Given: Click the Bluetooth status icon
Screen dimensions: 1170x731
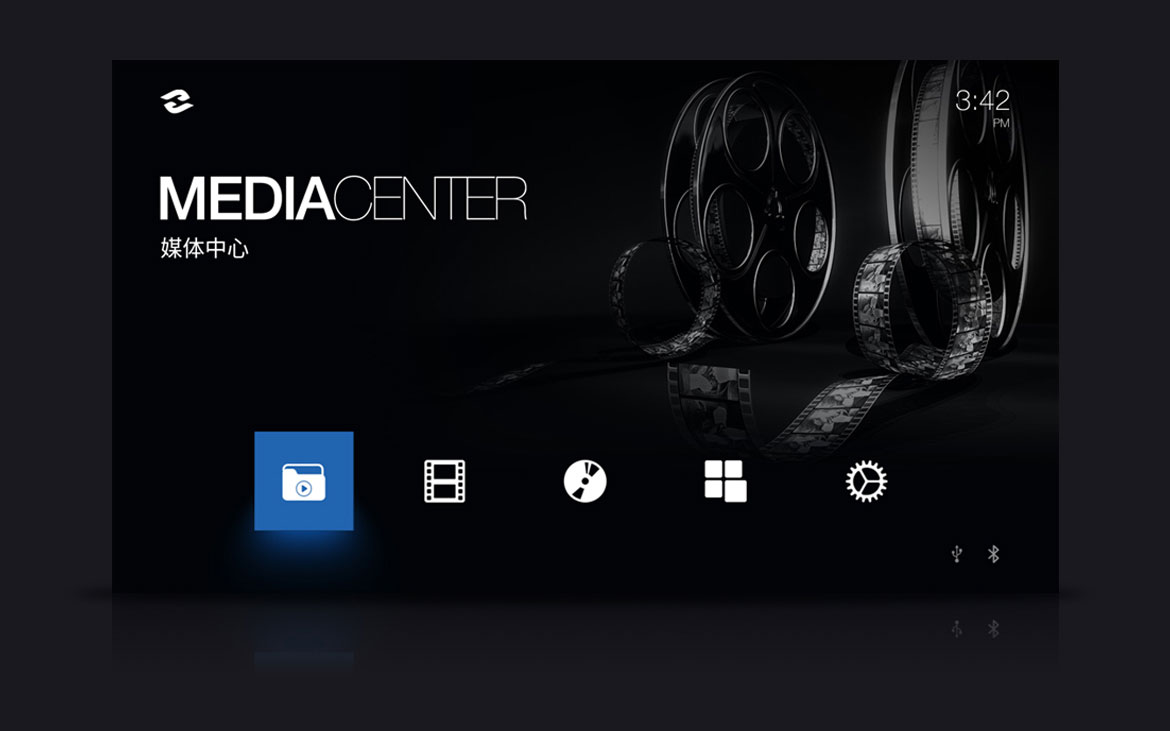Looking at the screenshot, I should click(993, 554).
